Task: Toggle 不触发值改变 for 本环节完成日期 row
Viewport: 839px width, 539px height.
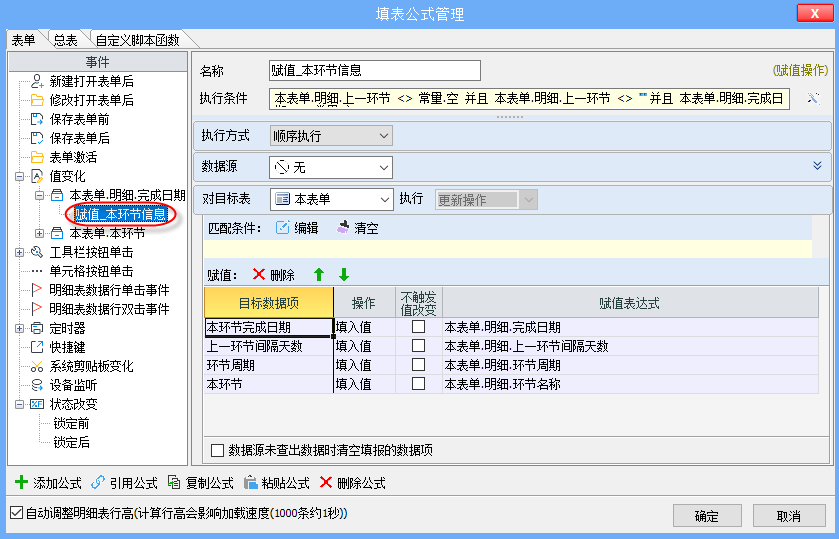Action: coord(418,327)
